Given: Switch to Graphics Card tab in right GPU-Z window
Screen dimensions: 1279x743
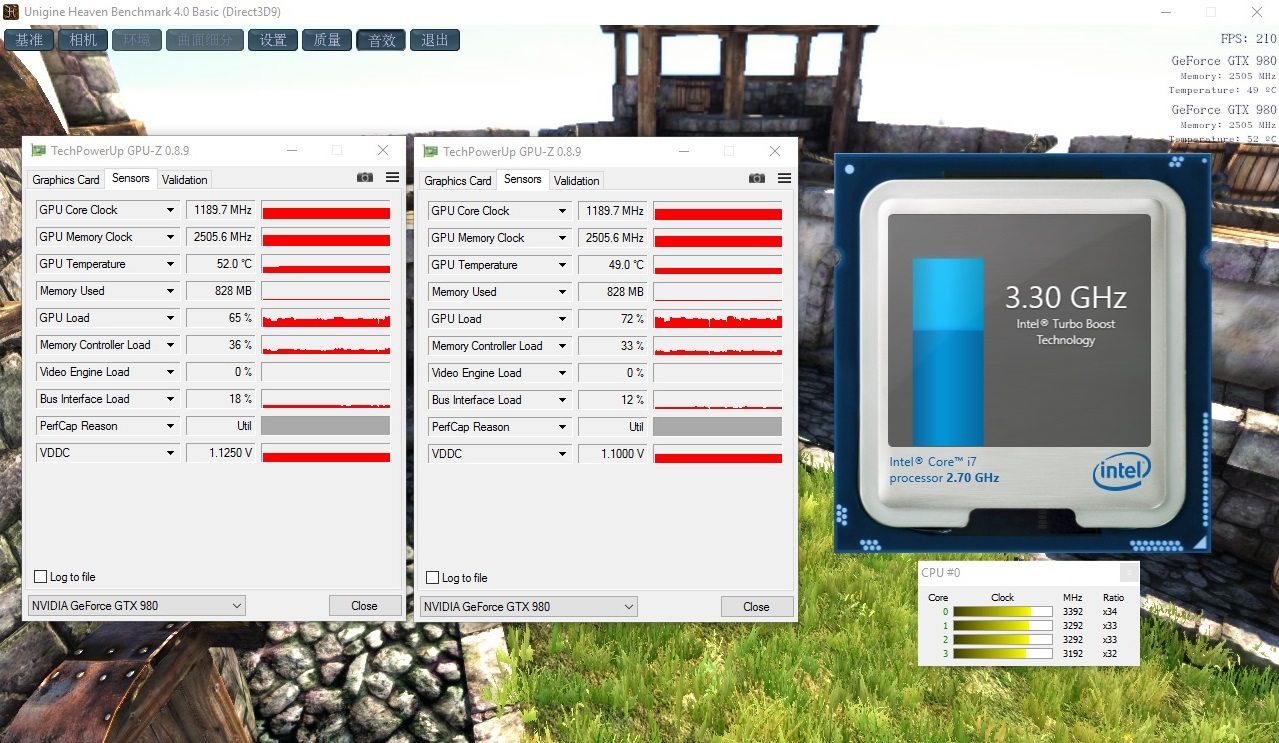Looking at the screenshot, I should click(458, 181).
